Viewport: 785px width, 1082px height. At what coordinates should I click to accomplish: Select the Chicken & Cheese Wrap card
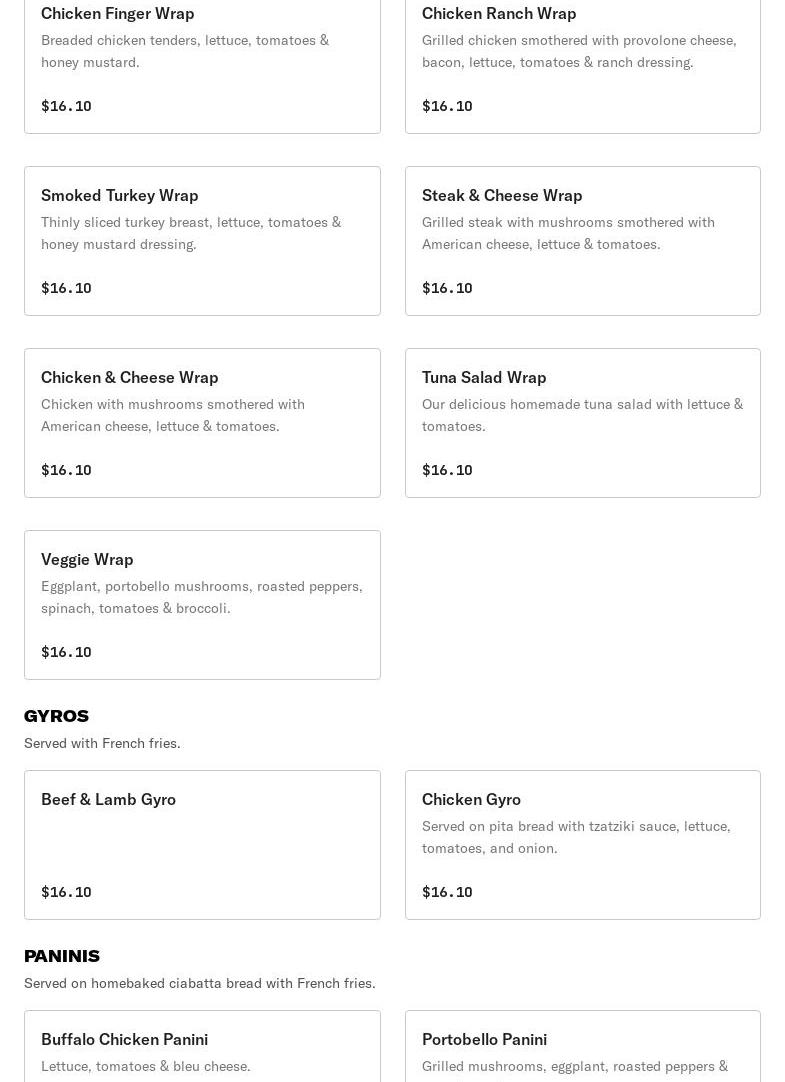pos(202,423)
